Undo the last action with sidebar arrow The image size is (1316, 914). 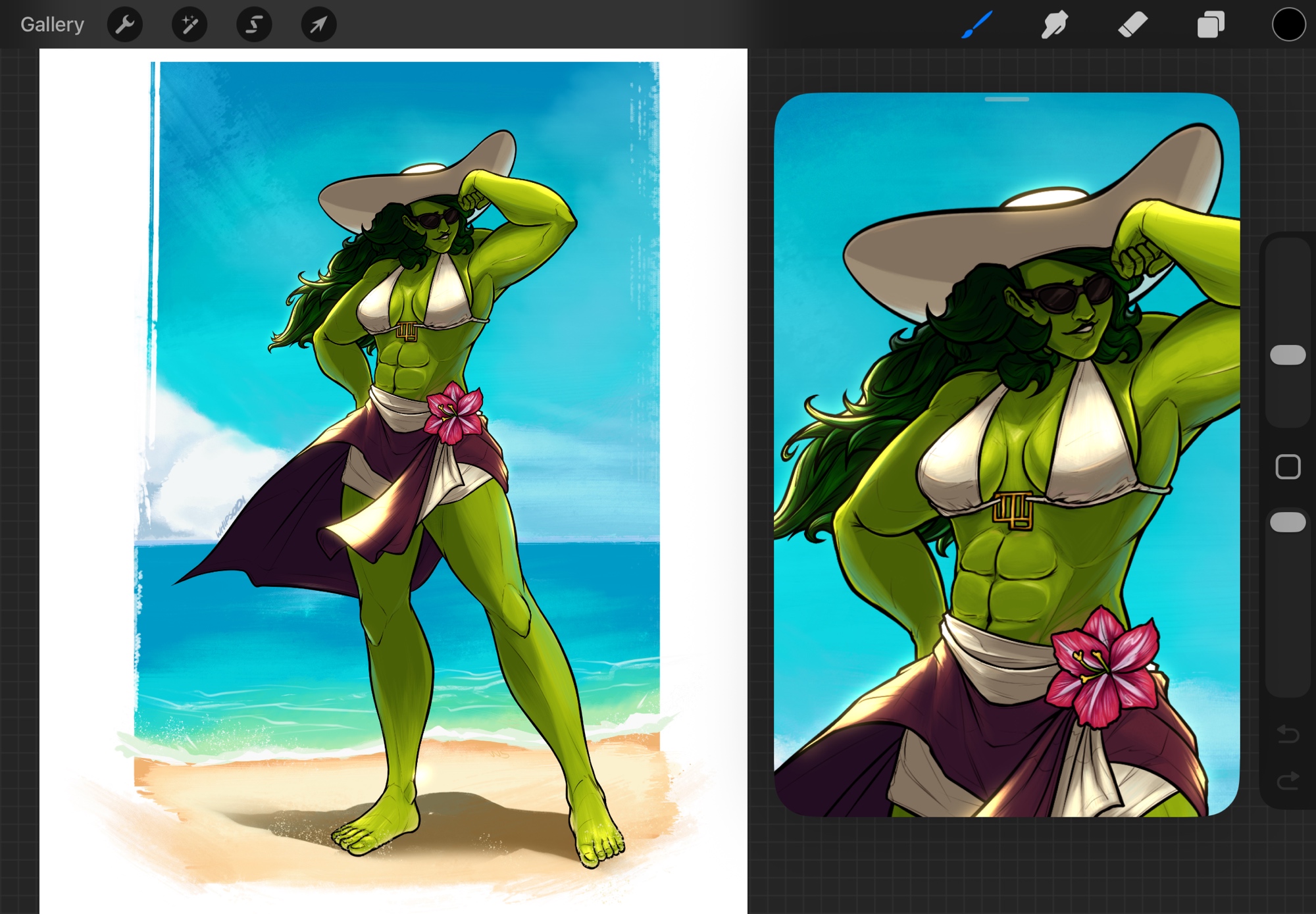1288,733
